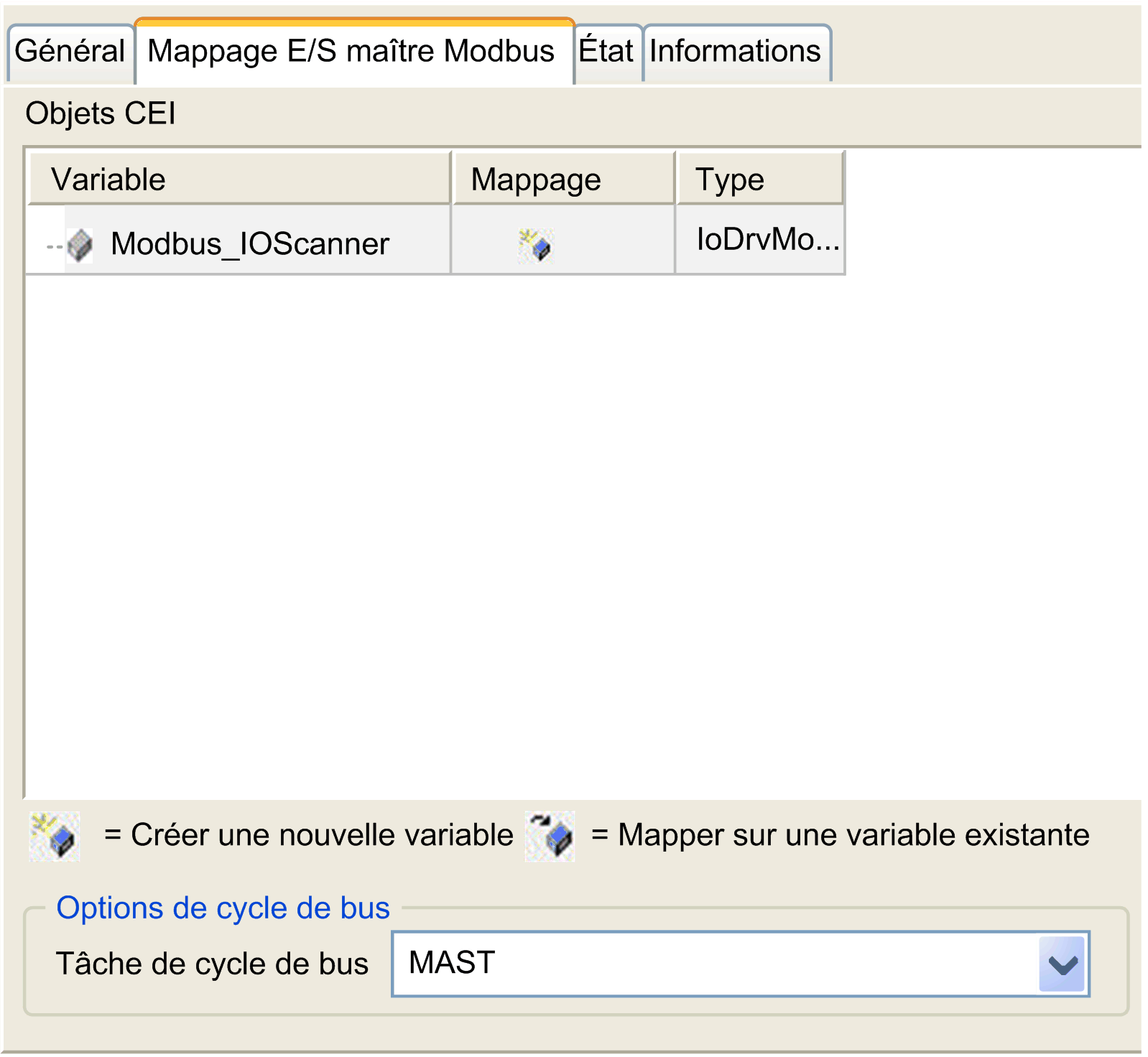Image resolution: width=1148 pixels, height=1057 pixels.
Task: Click the Modbus_IOScanner device icon
Action: [x=80, y=245]
